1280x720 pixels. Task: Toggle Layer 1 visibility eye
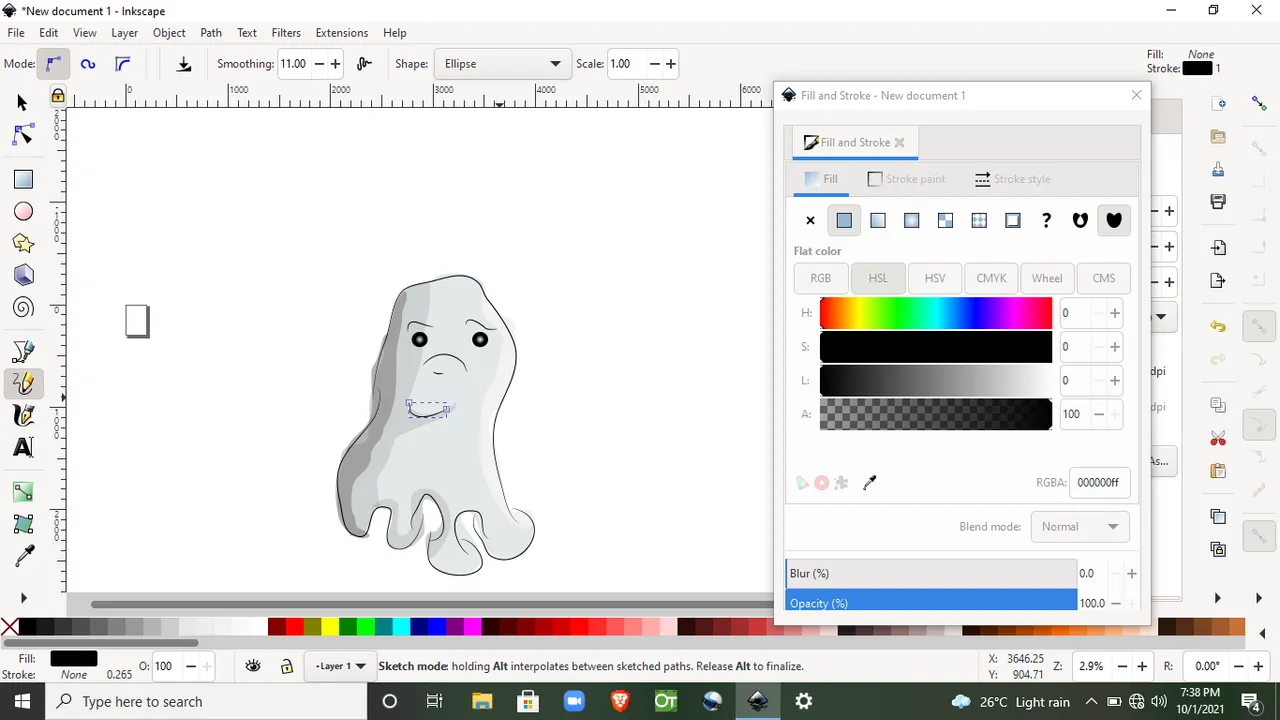[254, 666]
